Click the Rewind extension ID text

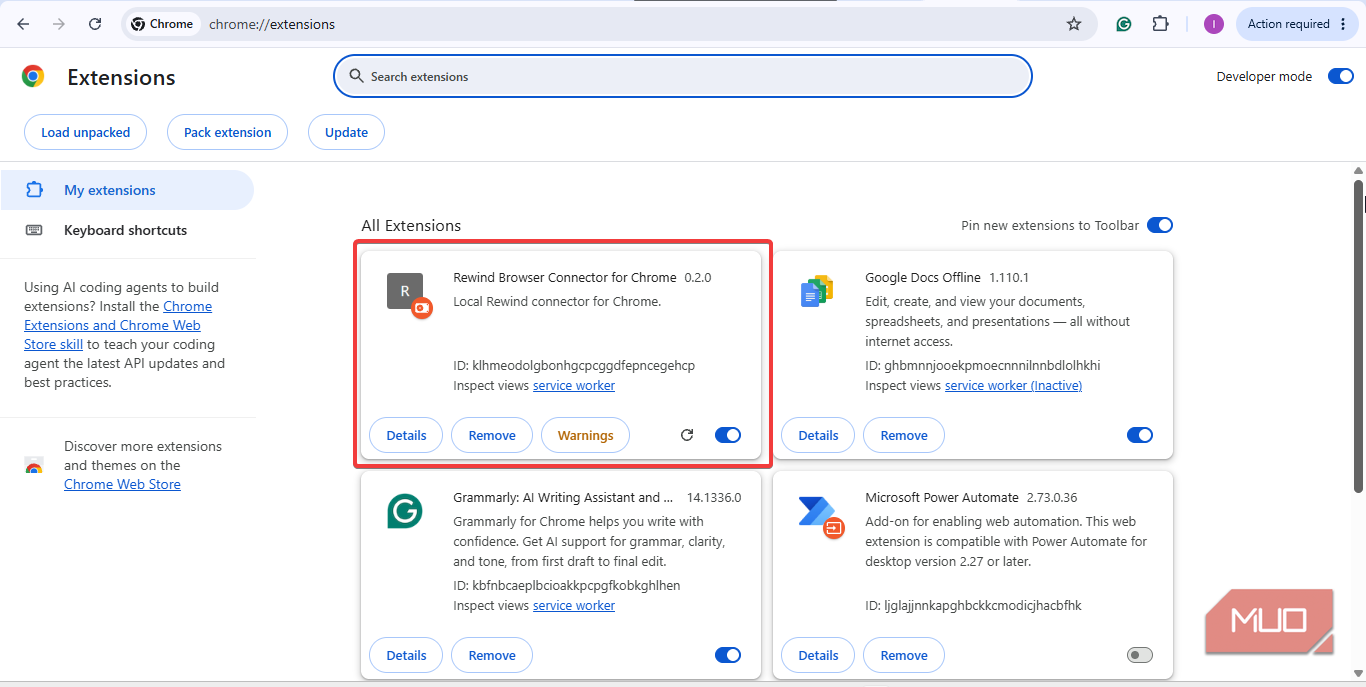[x=574, y=365]
